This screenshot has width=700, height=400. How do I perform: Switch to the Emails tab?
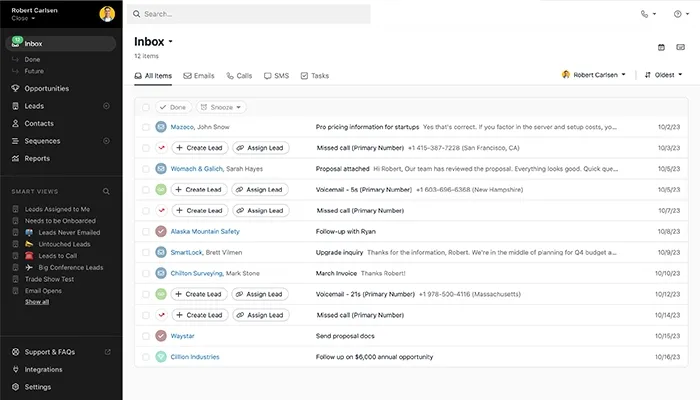click(198, 76)
